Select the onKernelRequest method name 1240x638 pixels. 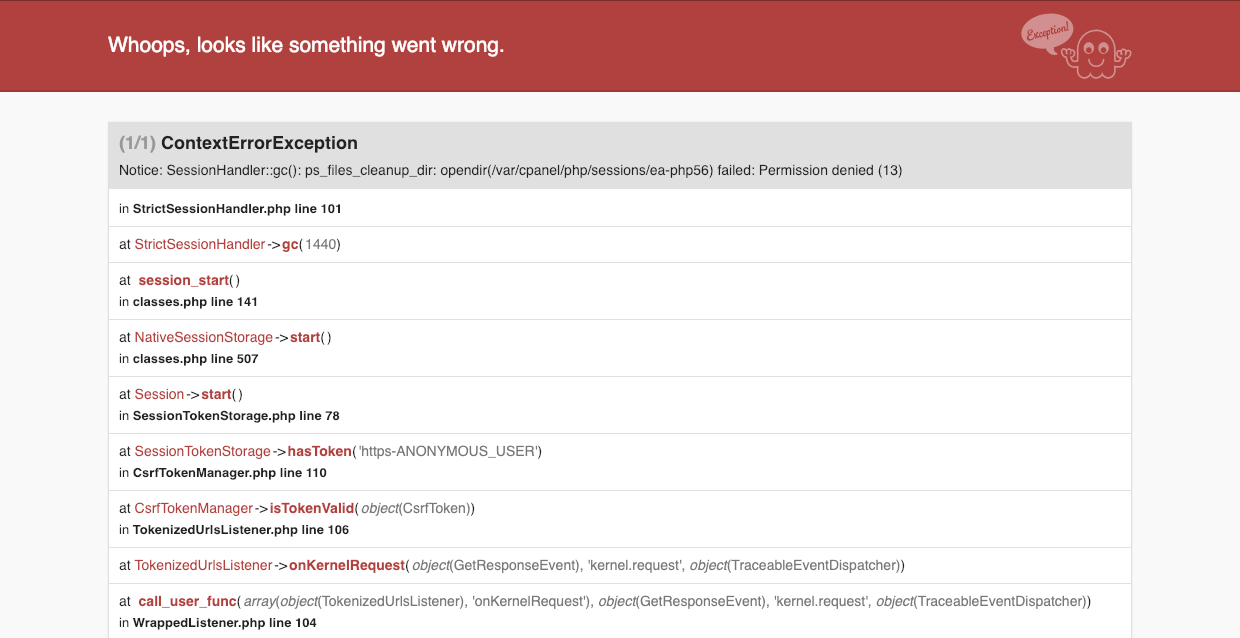point(346,565)
